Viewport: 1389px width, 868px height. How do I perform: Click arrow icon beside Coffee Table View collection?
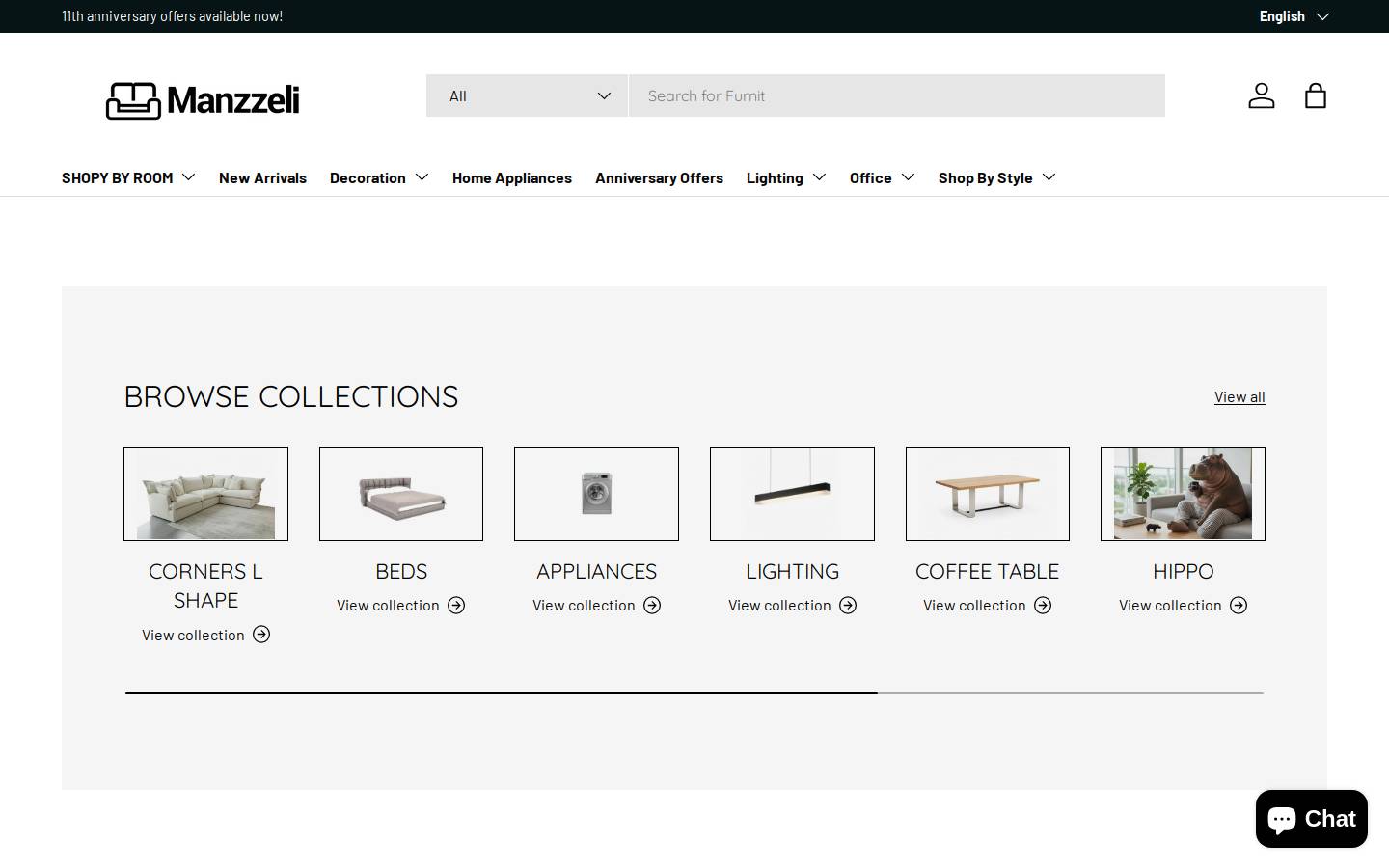coord(1043,606)
